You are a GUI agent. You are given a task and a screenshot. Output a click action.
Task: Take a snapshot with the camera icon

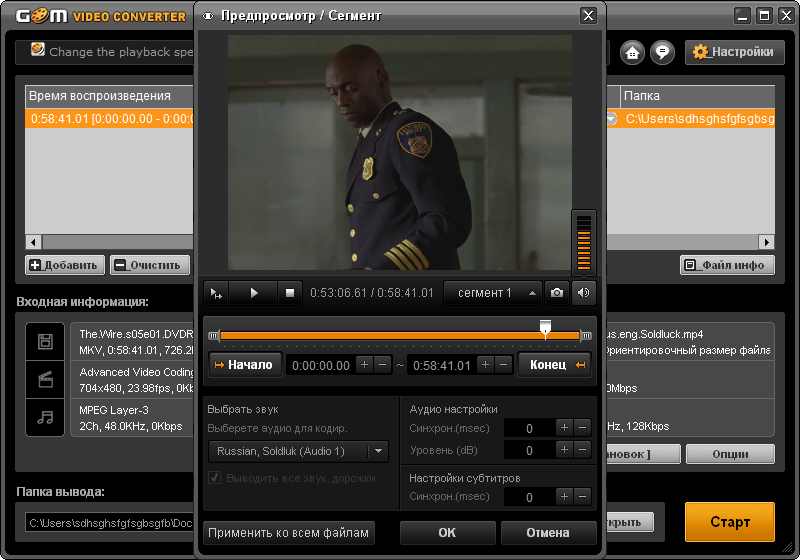(557, 293)
